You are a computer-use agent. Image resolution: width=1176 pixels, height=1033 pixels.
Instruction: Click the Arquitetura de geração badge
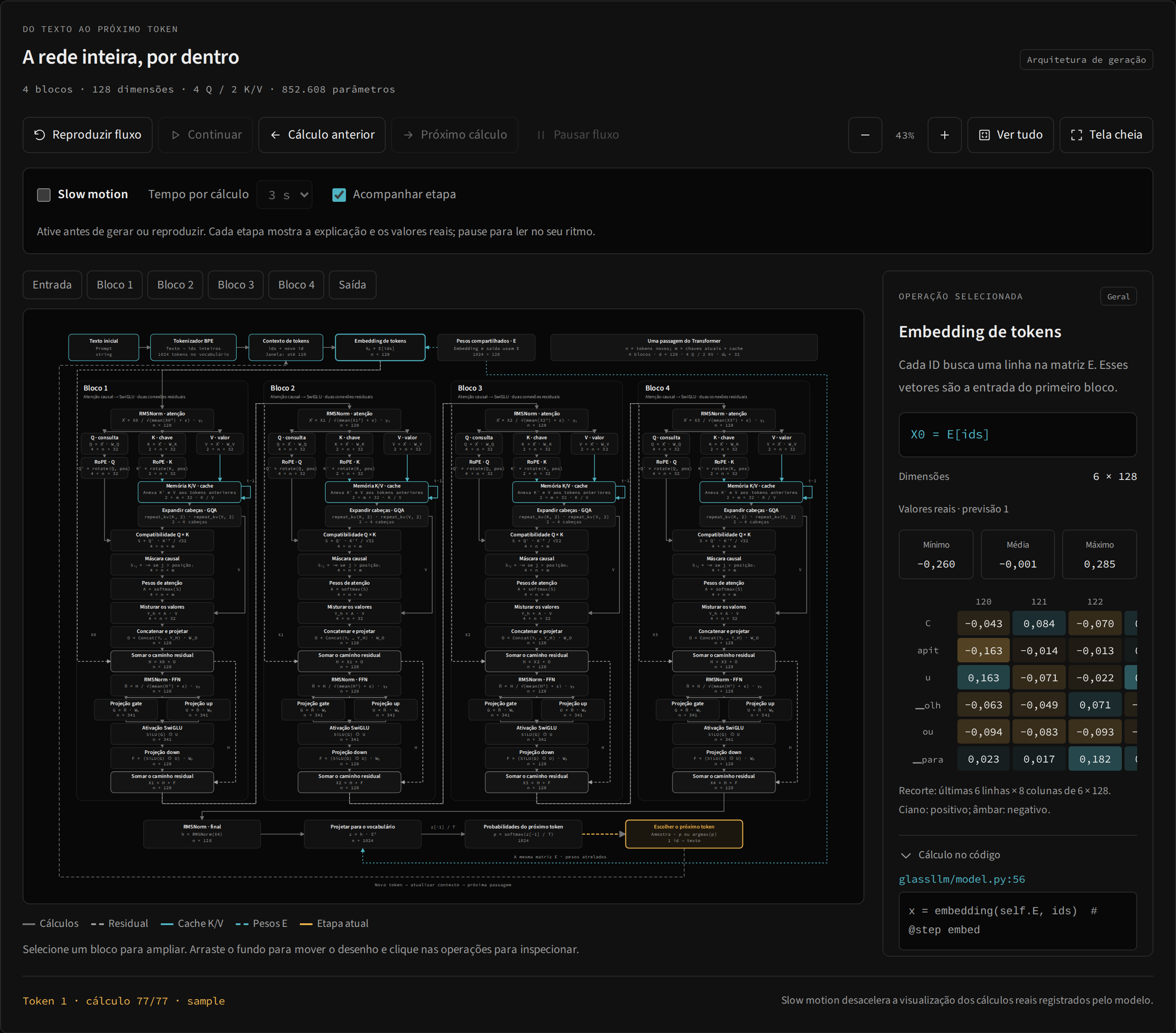click(x=1086, y=60)
